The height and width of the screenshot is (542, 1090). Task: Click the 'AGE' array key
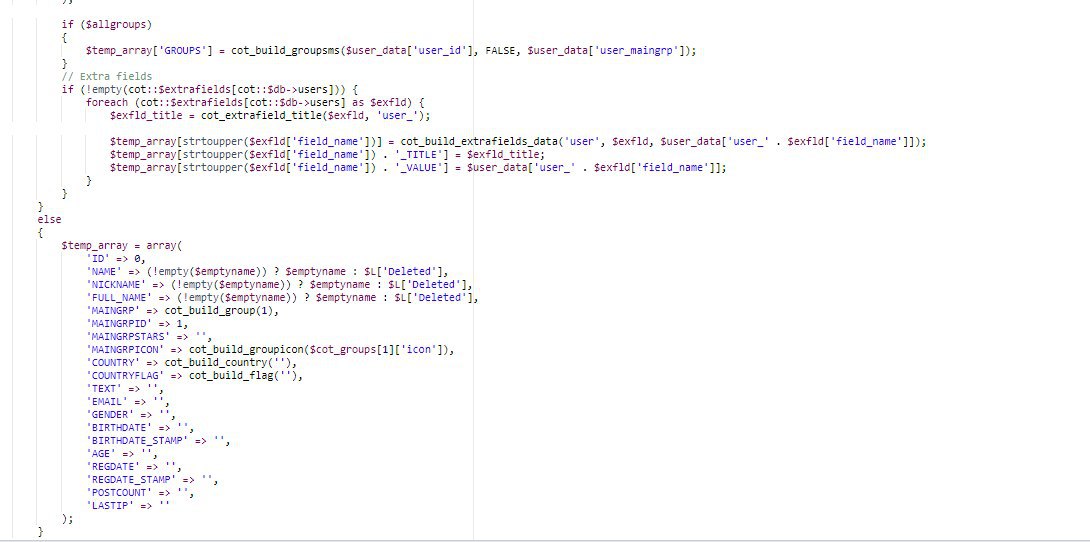(101, 454)
